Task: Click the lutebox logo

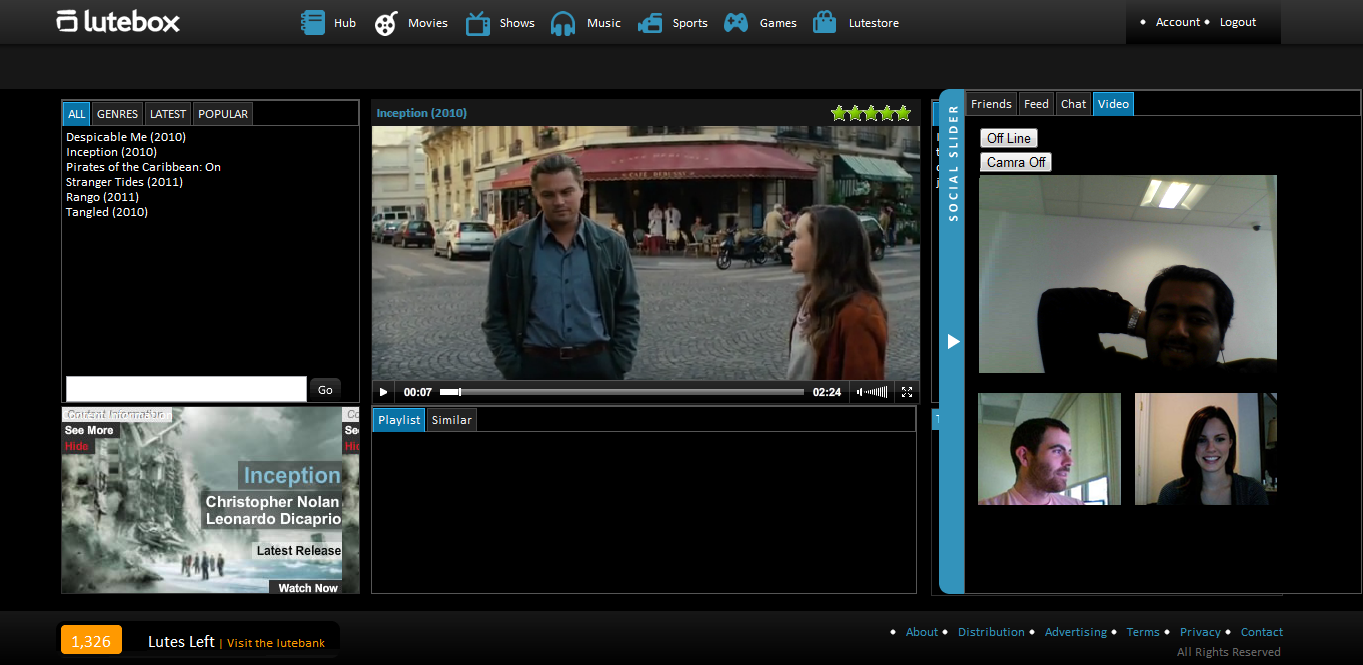Action: [118, 21]
